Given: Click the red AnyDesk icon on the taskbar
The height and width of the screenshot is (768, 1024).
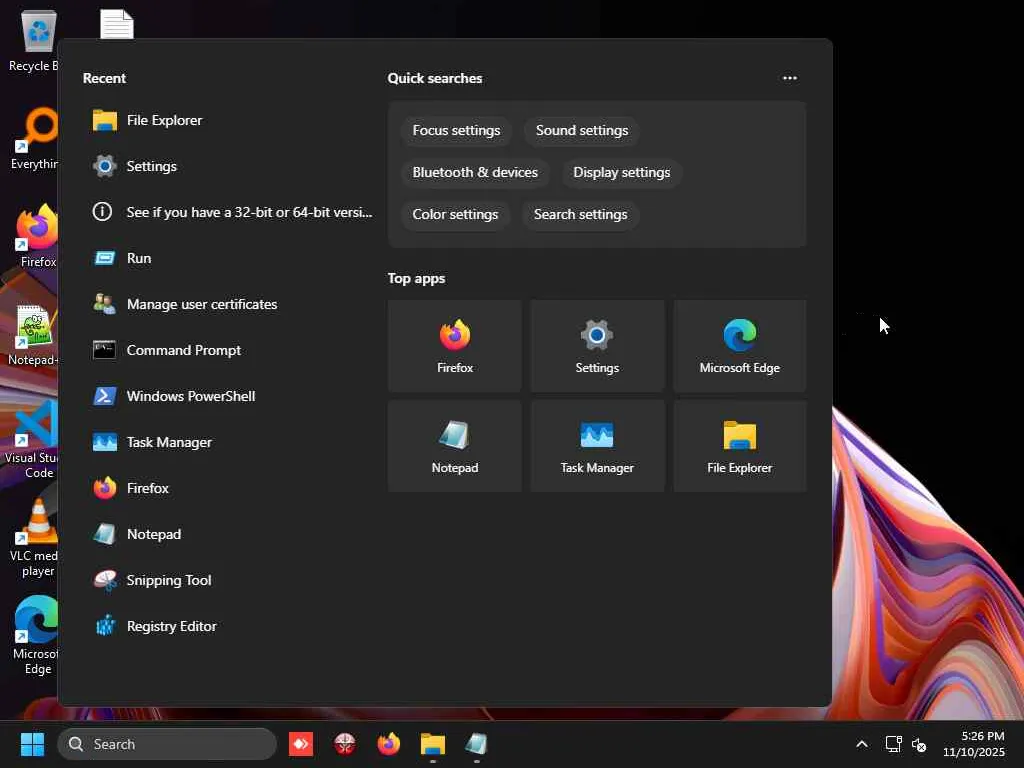Looking at the screenshot, I should (301, 744).
